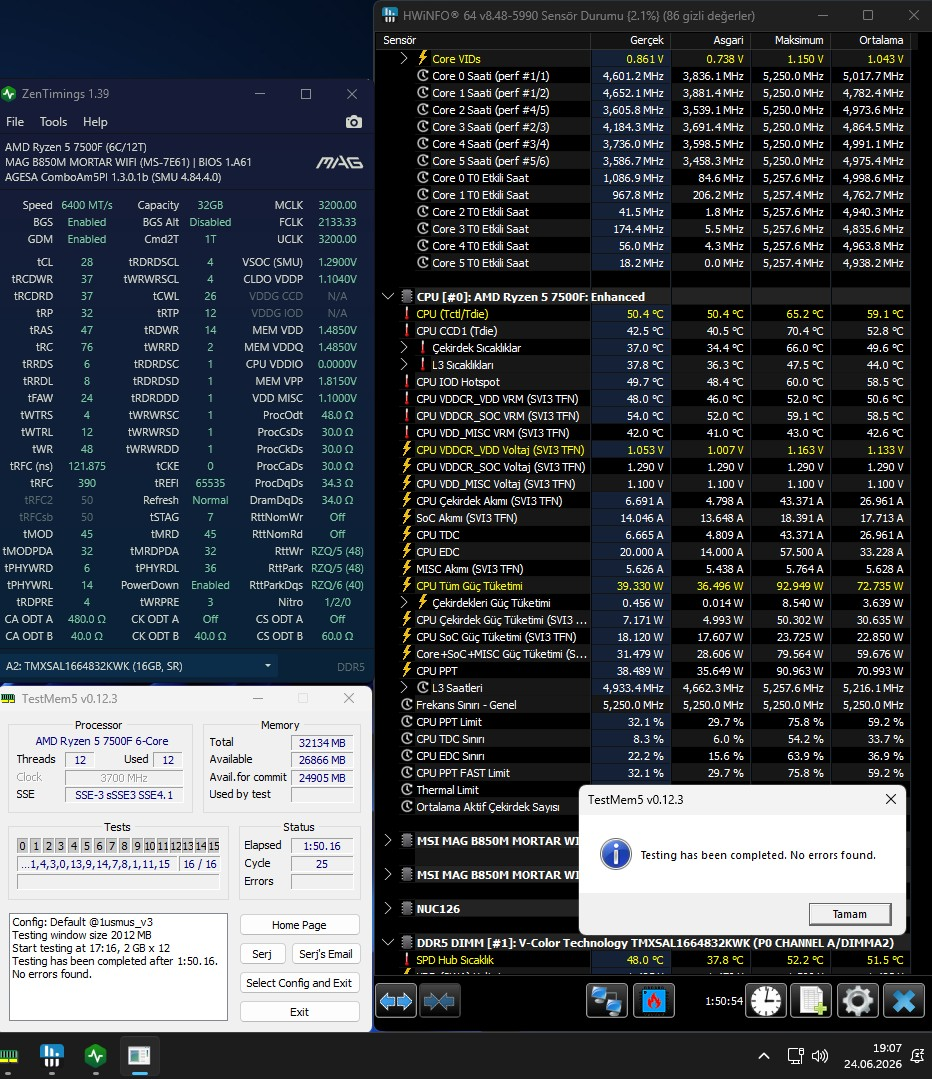Click the volume tray icon
The width and height of the screenshot is (932, 1079).
[x=819, y=1056]
